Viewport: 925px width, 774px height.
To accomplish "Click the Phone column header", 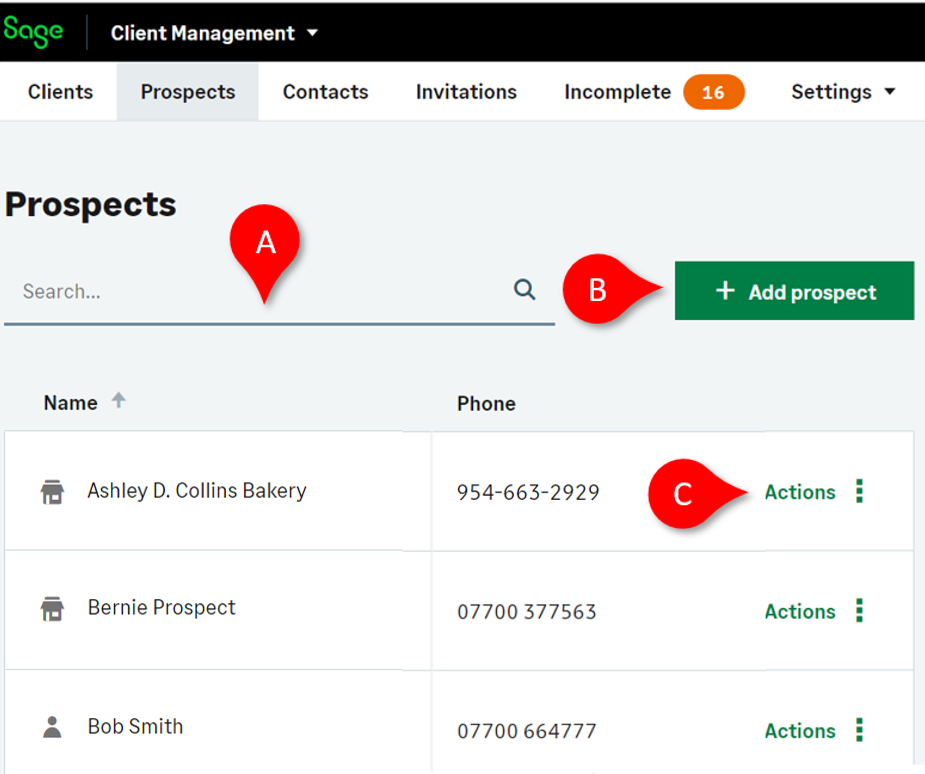I will (486, 404).
